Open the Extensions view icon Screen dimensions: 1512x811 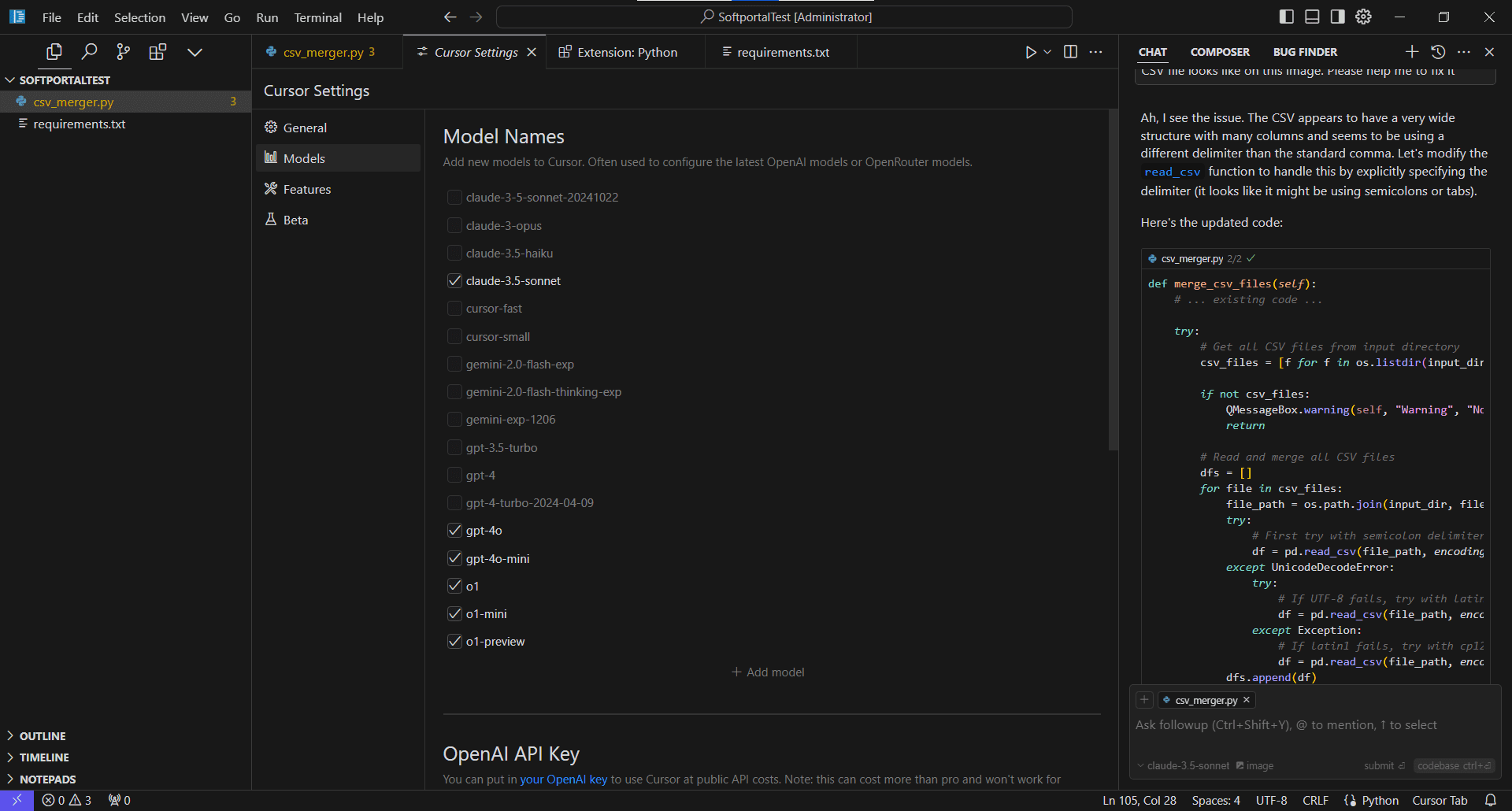coord(158,52)
